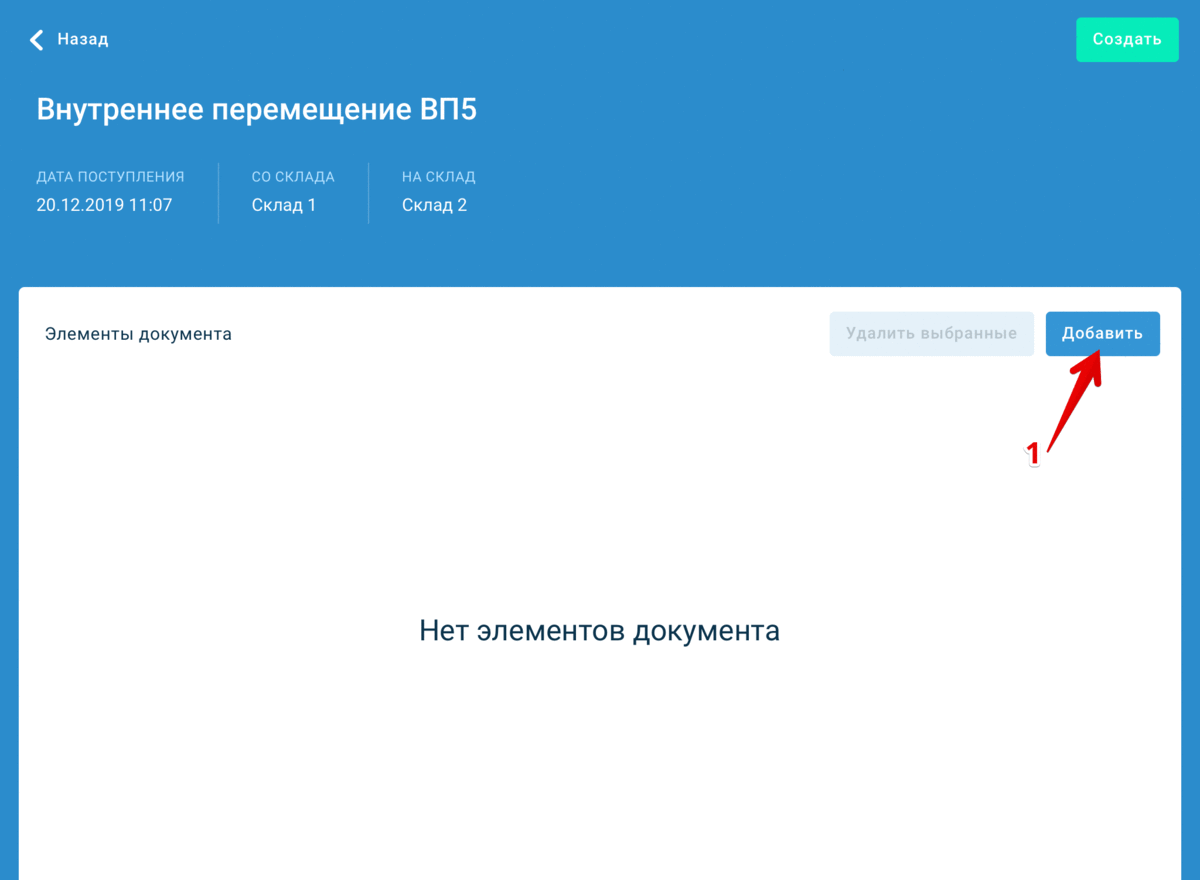
Task: Click the Склад 1 source warehouse value
Action: 284,206
